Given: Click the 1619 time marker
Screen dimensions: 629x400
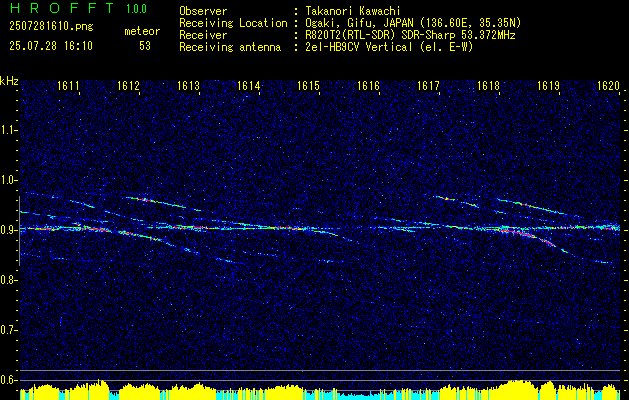Looking at the screenshot, I should 548,85.
